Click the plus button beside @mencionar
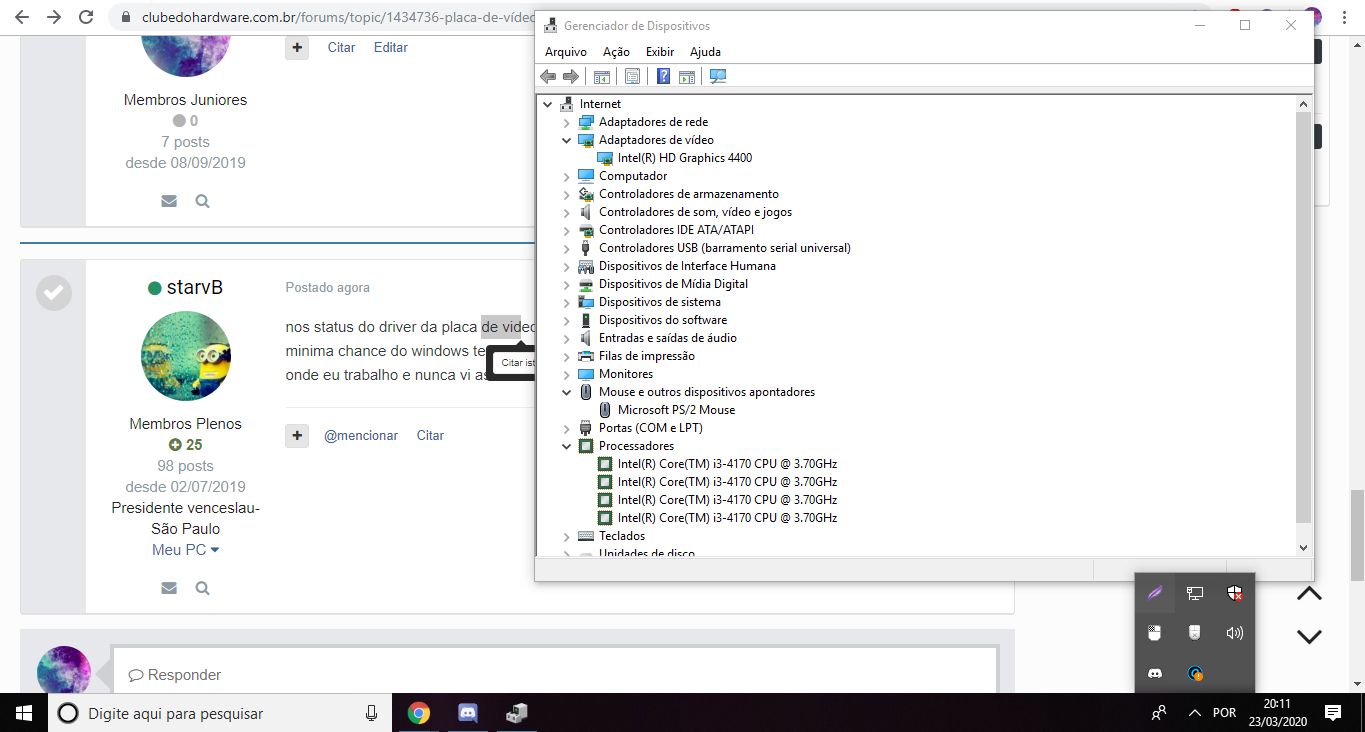This screenshot has width=1365, height=732. (297, 436)
